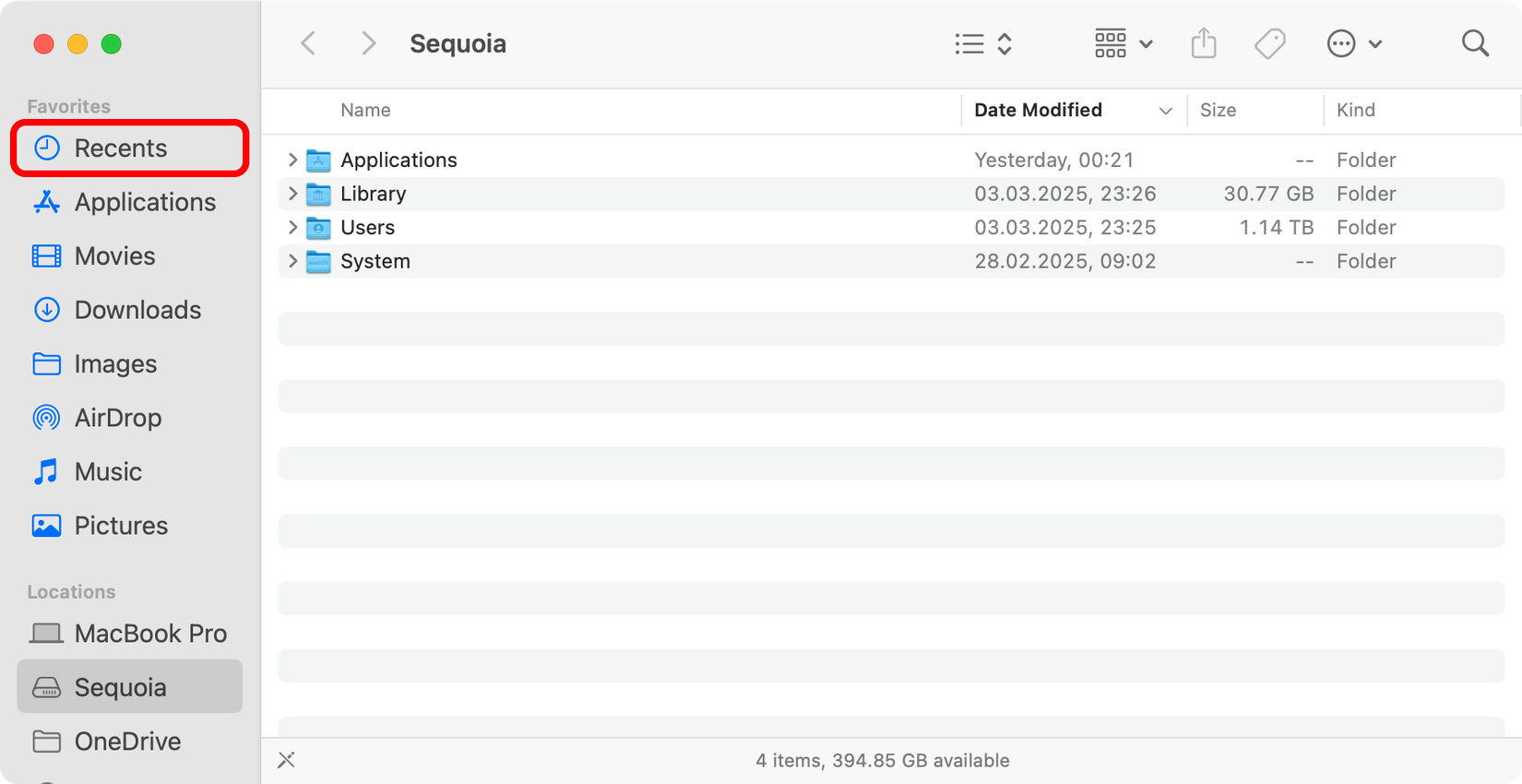Toggle the list view switcher control
Screen dimensions: 1522x784
[982, 42]
